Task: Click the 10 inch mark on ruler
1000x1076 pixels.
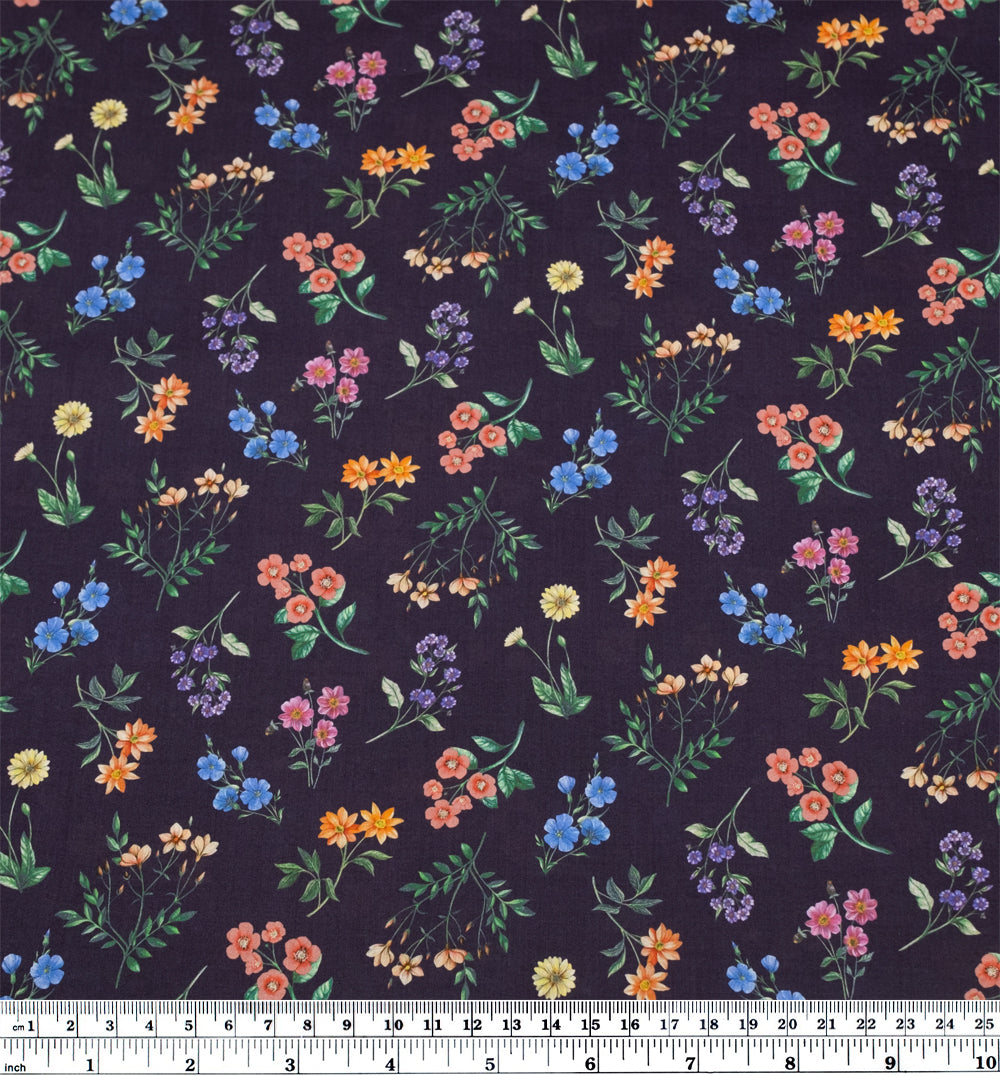Action: (x=983, y=1061)
